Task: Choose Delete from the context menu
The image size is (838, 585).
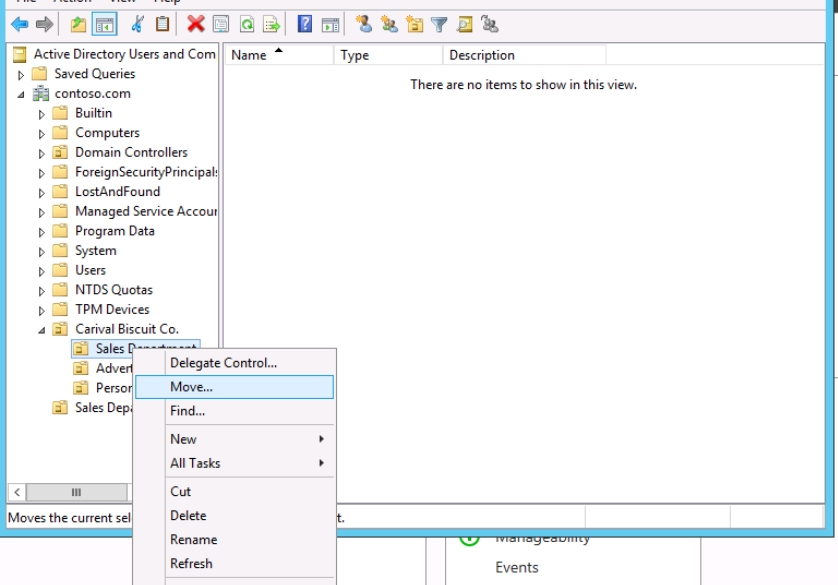Action: tap(235, 516)
